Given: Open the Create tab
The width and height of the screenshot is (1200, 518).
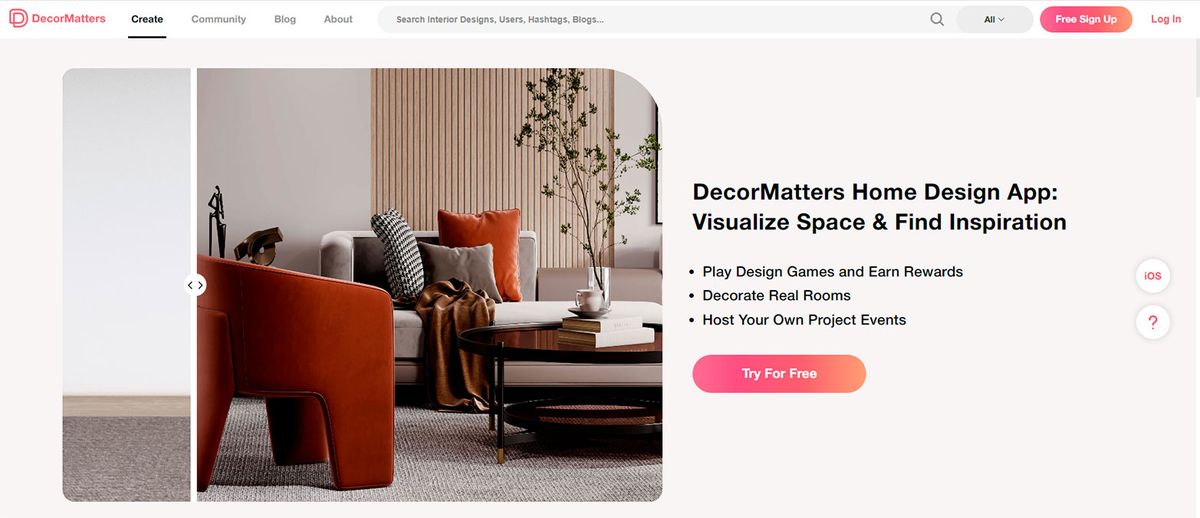Looking at the screenshot, I should click(147, 19).
